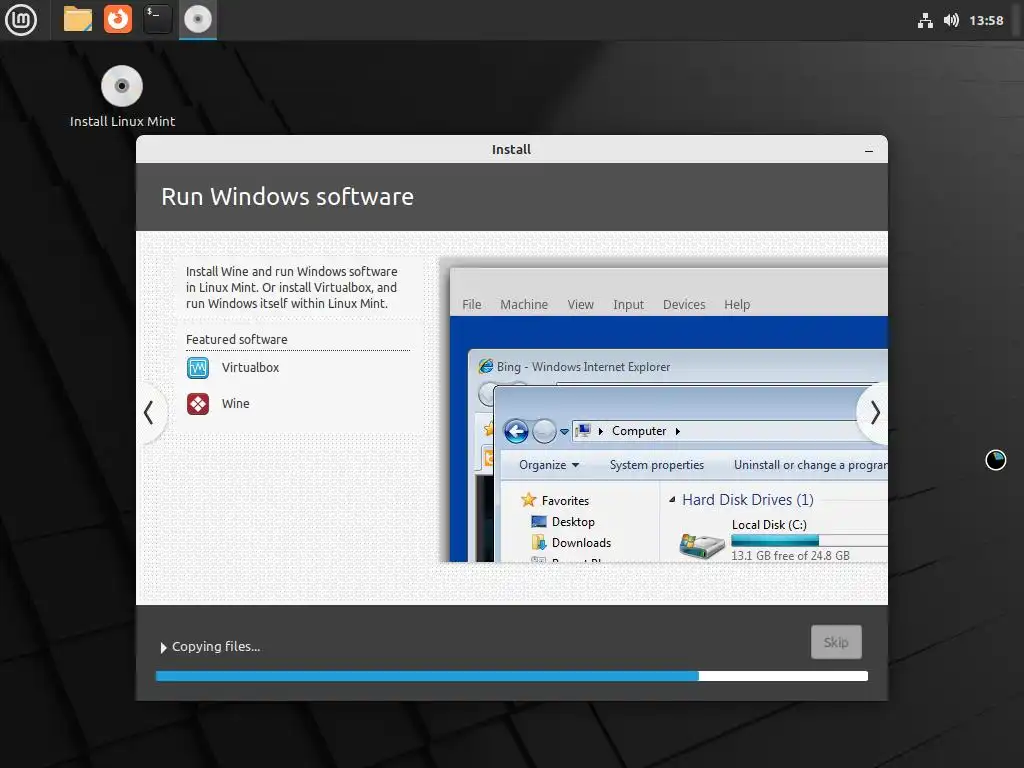Viewport: 1024px width, 768px height.
Task: Advance to the next slide with right arrow
Action: (875, 413)
